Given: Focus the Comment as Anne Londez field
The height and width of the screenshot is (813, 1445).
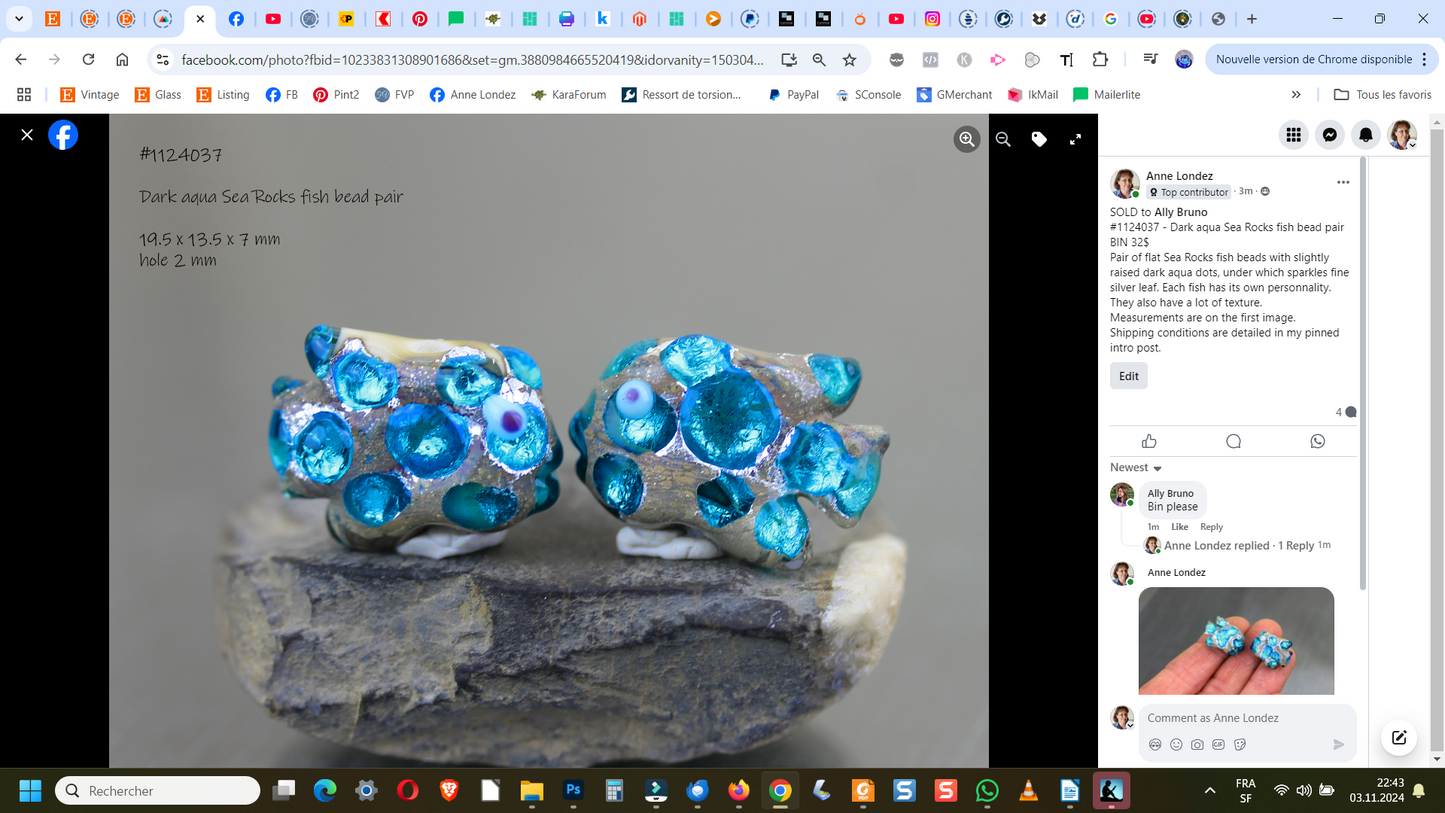Looking at the screenshot, I should pyautogui.click(x=1247, y=718).
